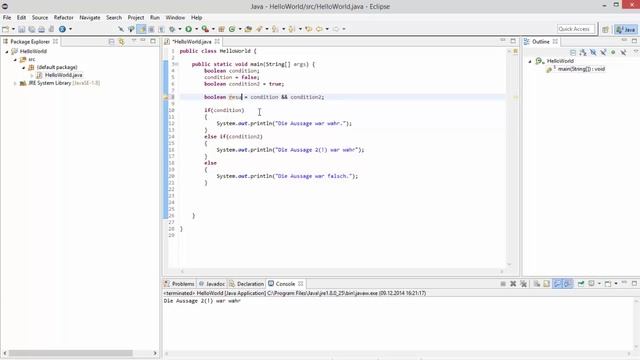The image size is (640, 360).
Task: Click the Debug bug icon in the toolbar
Action: pos(172,29)
